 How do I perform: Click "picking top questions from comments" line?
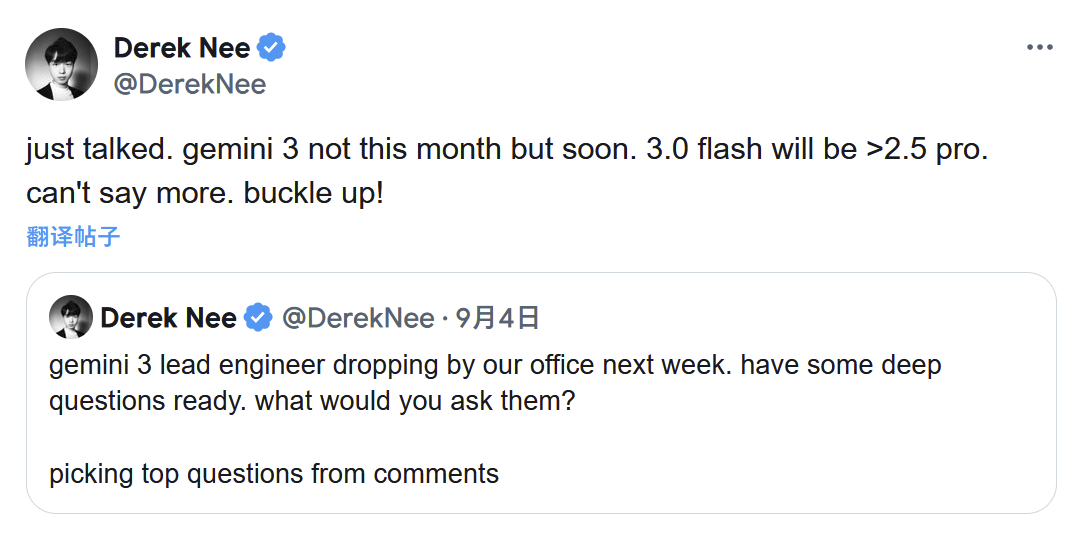click(274, 473)
